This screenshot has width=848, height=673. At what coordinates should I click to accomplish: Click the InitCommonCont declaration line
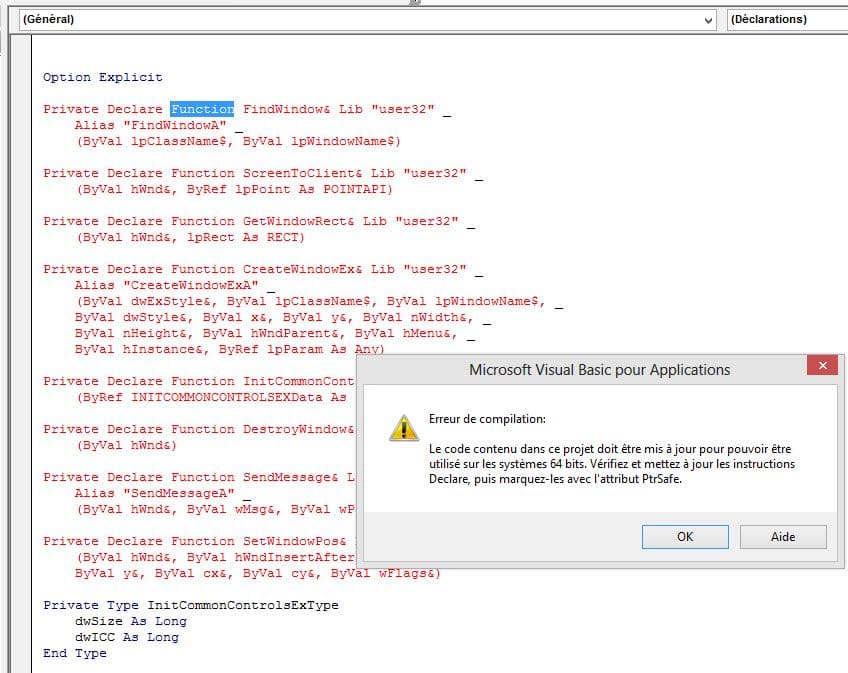click(198, 381)
